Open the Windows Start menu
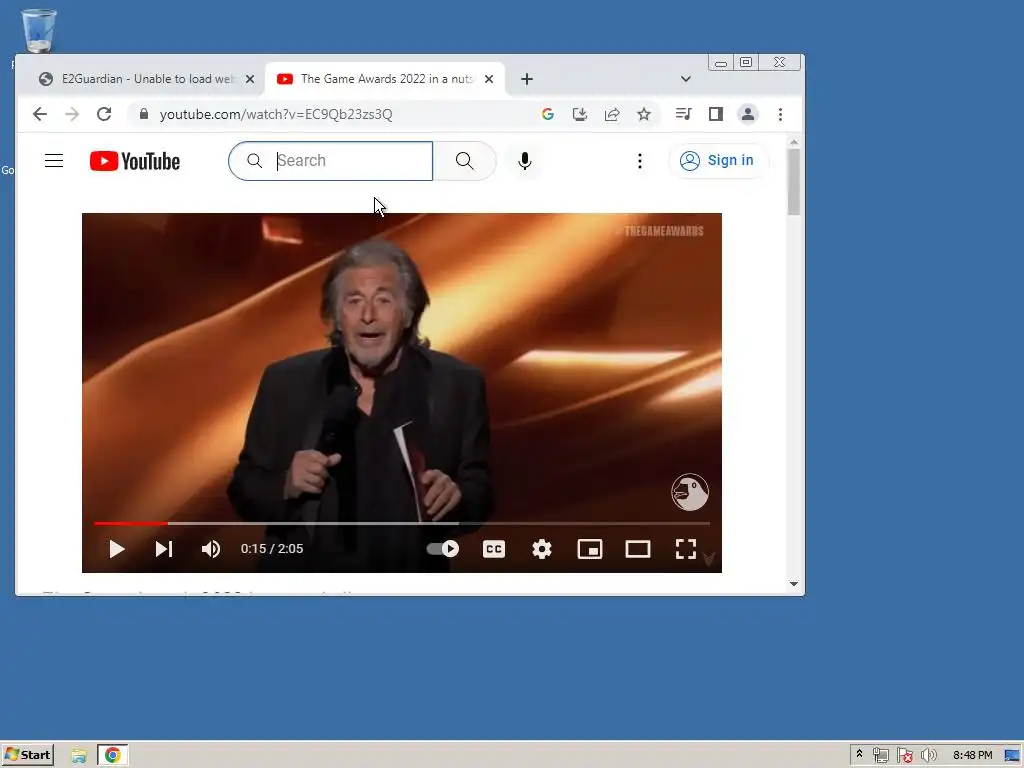Image resolution: width=1024 pixels, height=768 pixels. pyautogui.click(x=27, y=755)
